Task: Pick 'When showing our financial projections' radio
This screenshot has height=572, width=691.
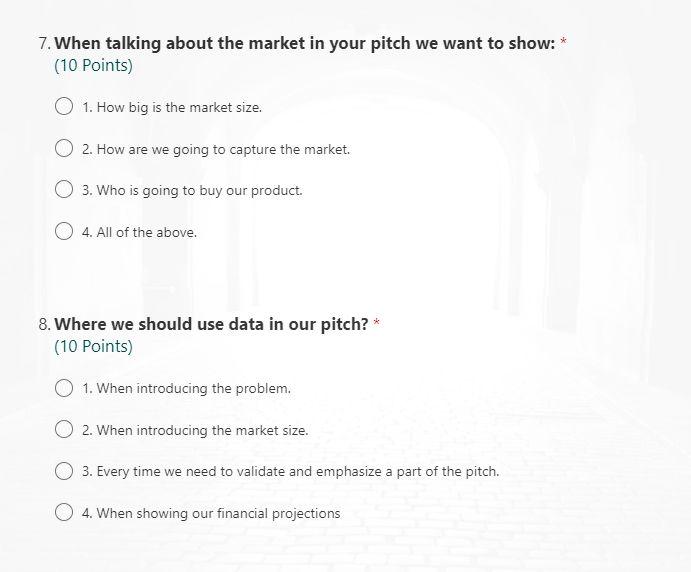Action: [64, 512]
